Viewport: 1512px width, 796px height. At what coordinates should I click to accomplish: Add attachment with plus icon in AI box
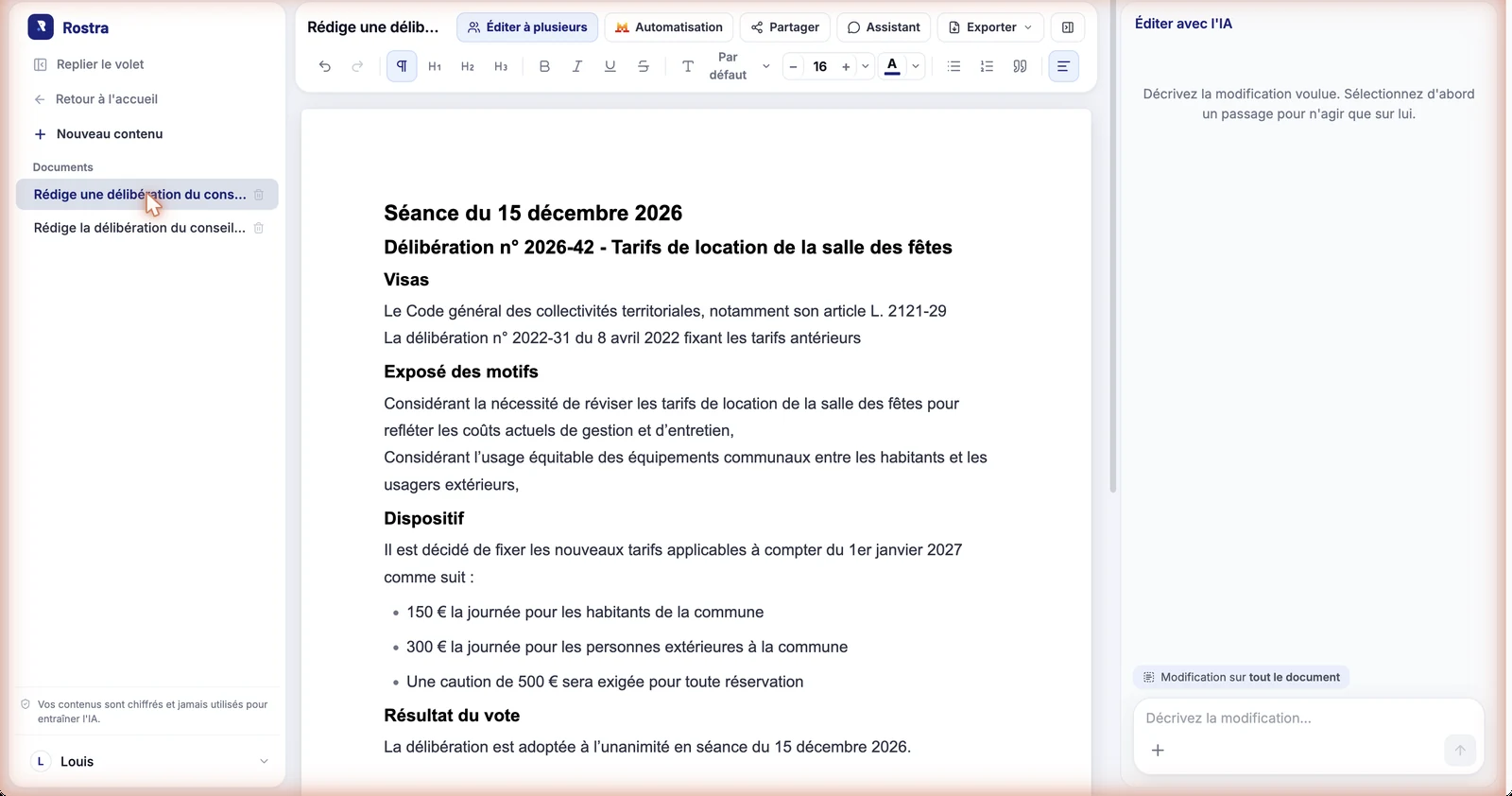tap(1158, 751)
